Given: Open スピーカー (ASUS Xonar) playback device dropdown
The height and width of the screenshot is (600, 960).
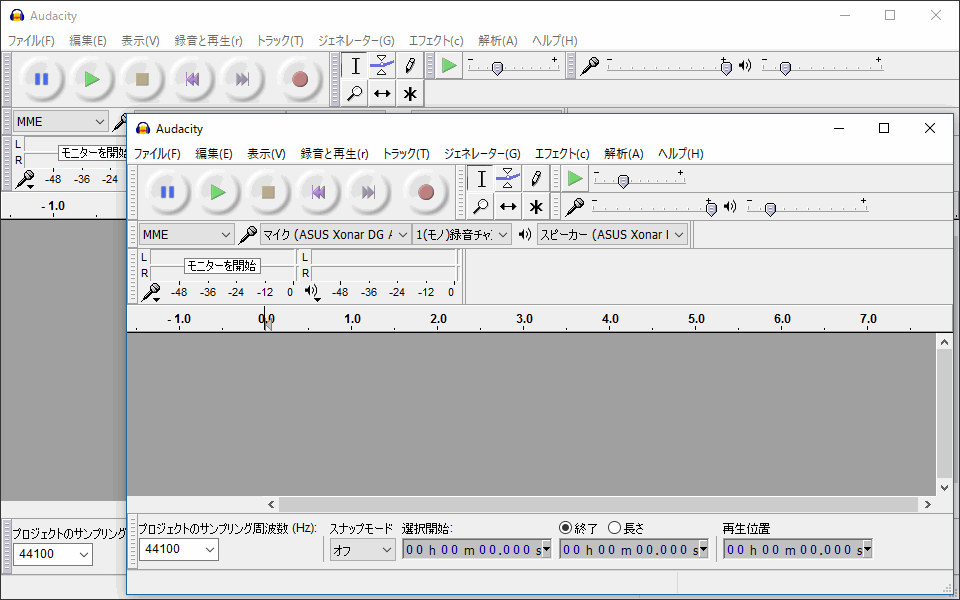Looking at the screenshot, I should (612, 234).
